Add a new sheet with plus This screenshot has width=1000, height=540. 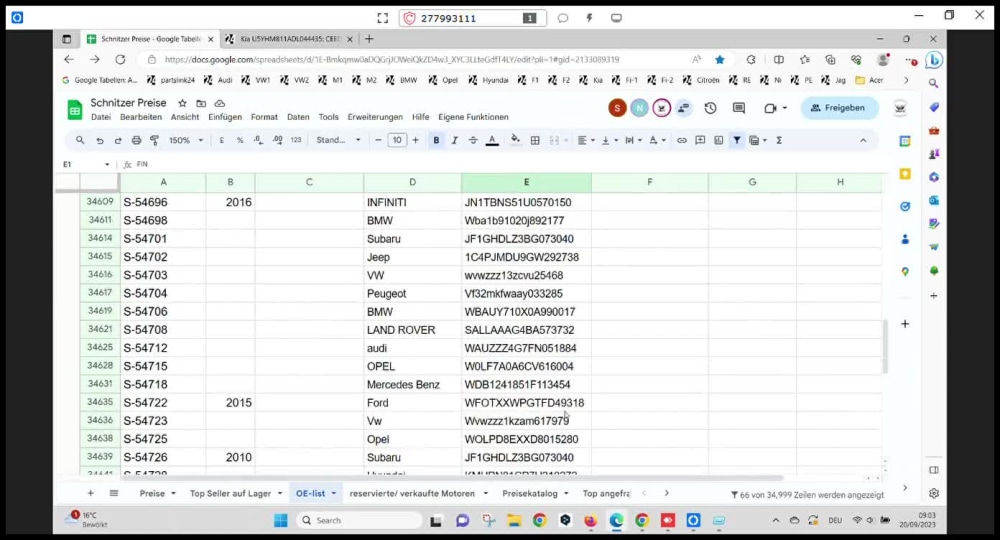coord(91,493)
